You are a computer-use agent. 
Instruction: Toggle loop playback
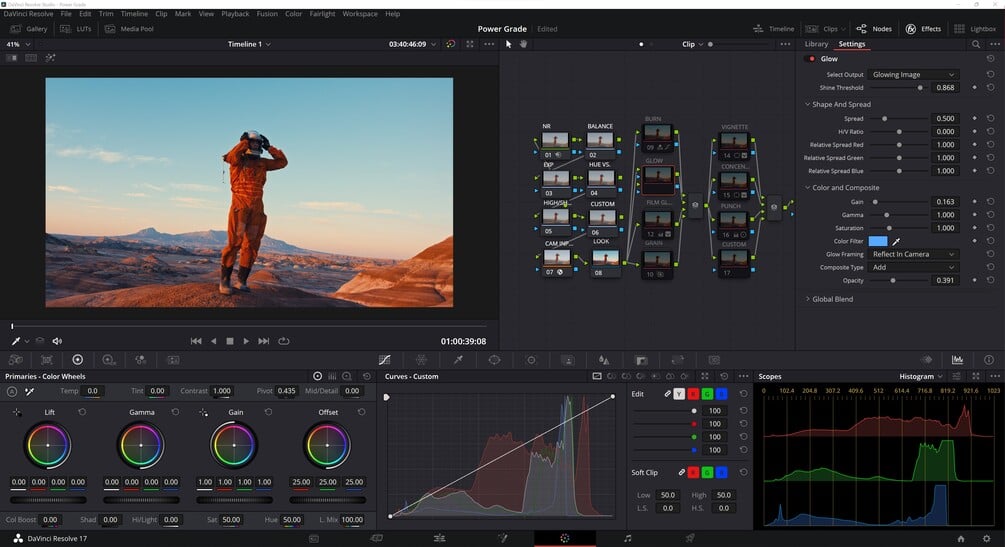pos(284,341)
